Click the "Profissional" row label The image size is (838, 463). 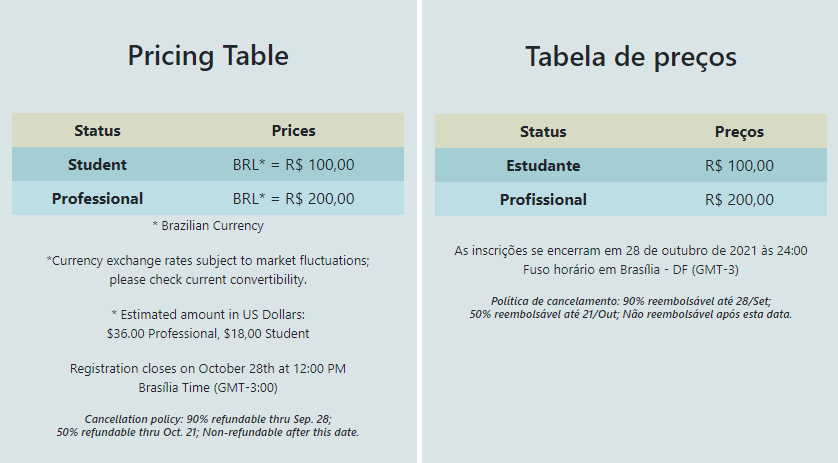[x=543, y=200]
